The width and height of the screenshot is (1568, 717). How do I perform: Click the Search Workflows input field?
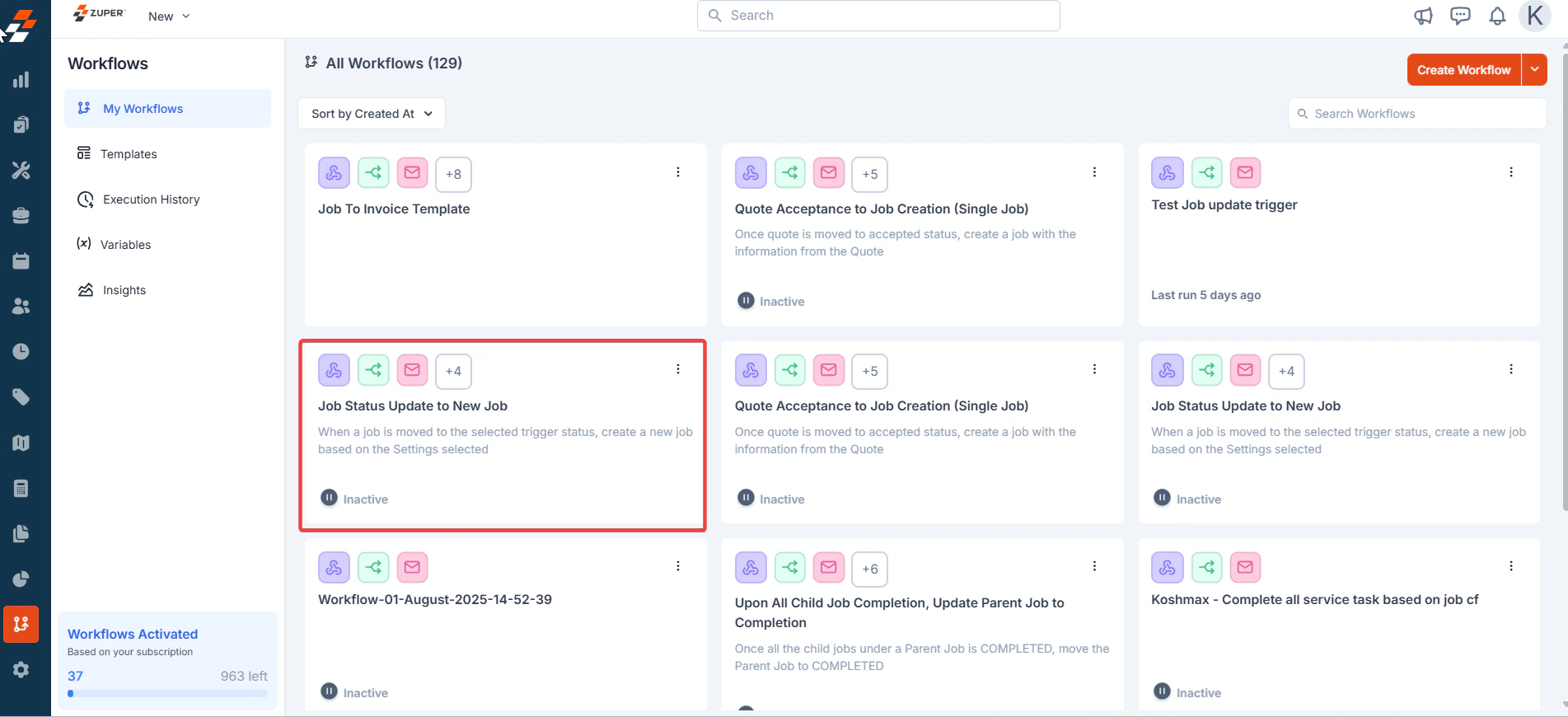[1417, 114]
